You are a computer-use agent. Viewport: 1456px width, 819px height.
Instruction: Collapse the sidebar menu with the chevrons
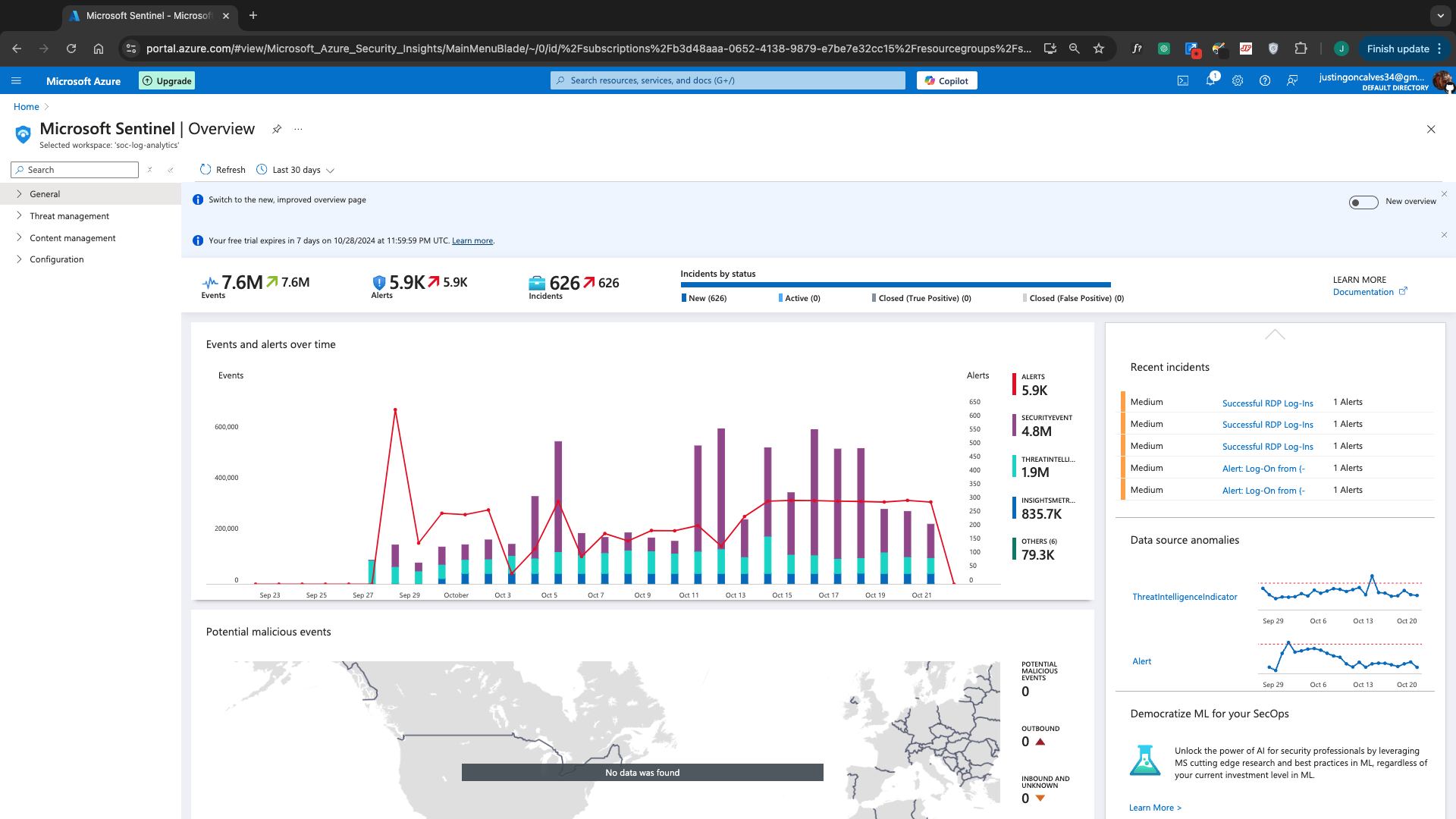(x=171, y=170)
